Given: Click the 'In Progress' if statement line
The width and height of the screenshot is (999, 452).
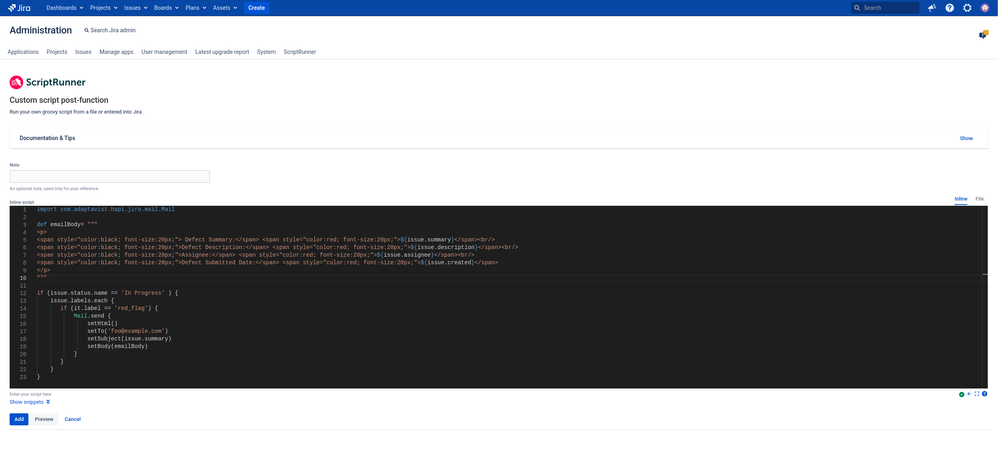Looking at the screenshot, I should coord(107,293).
